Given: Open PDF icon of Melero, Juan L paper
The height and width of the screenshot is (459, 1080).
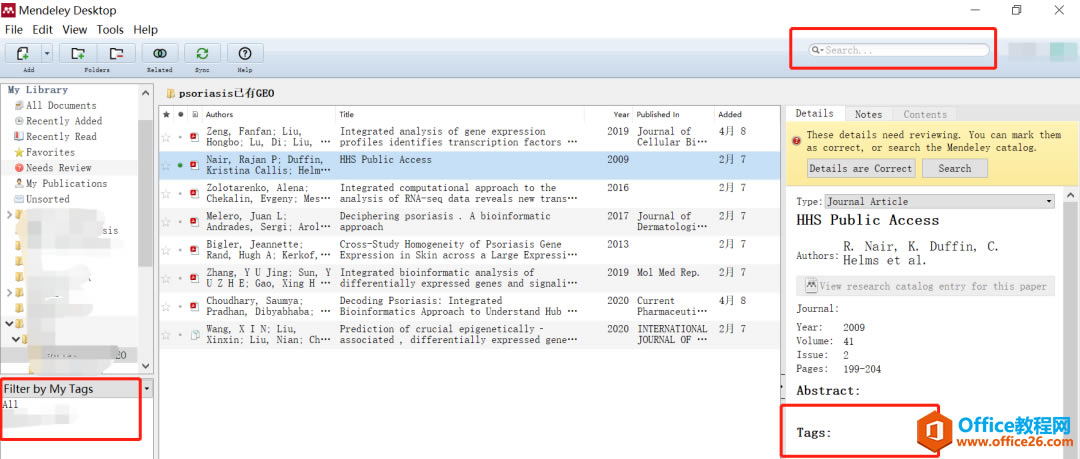Looking at the screenshot, I should tap(195, 222).
